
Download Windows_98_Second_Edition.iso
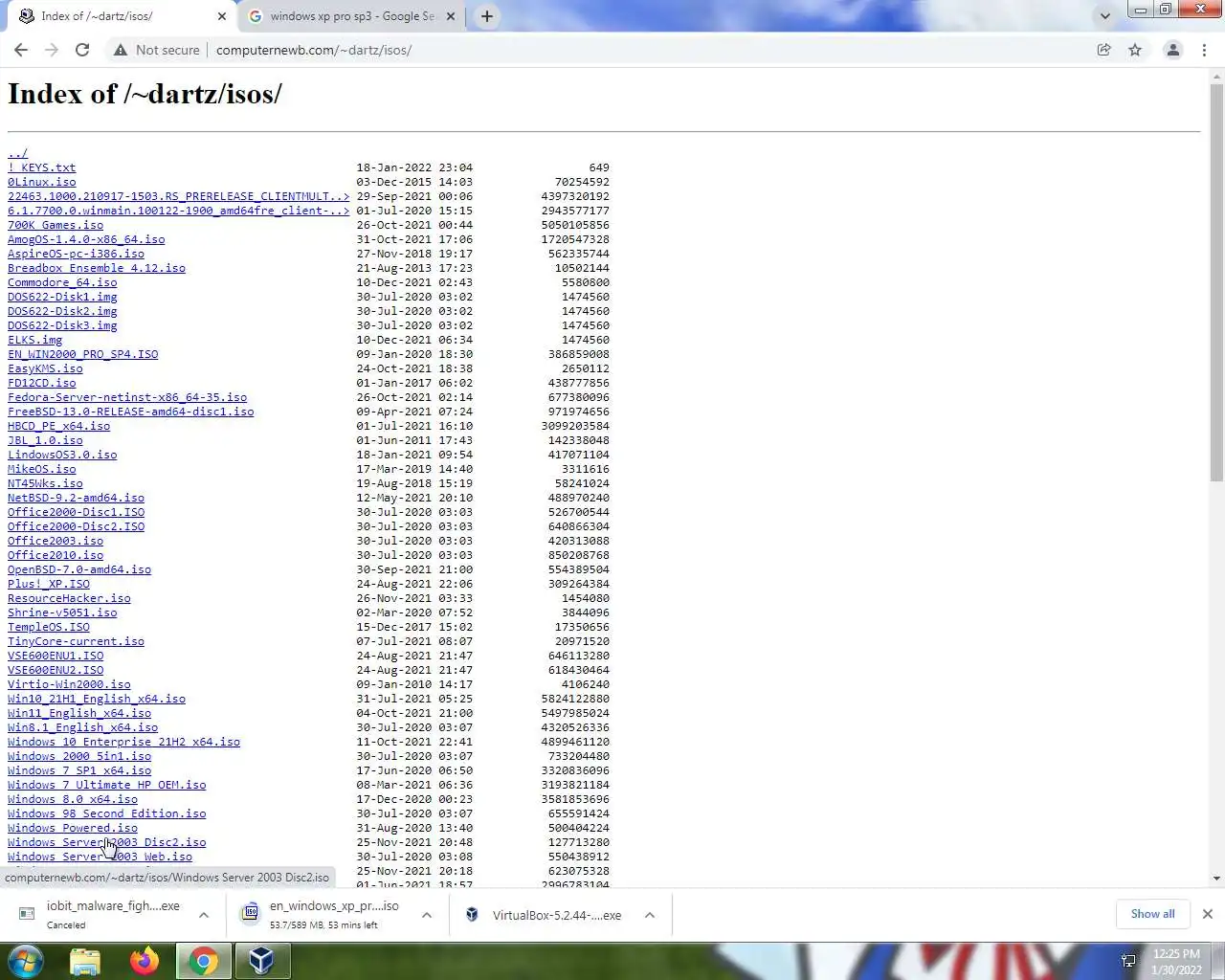[x=107, y=813]
